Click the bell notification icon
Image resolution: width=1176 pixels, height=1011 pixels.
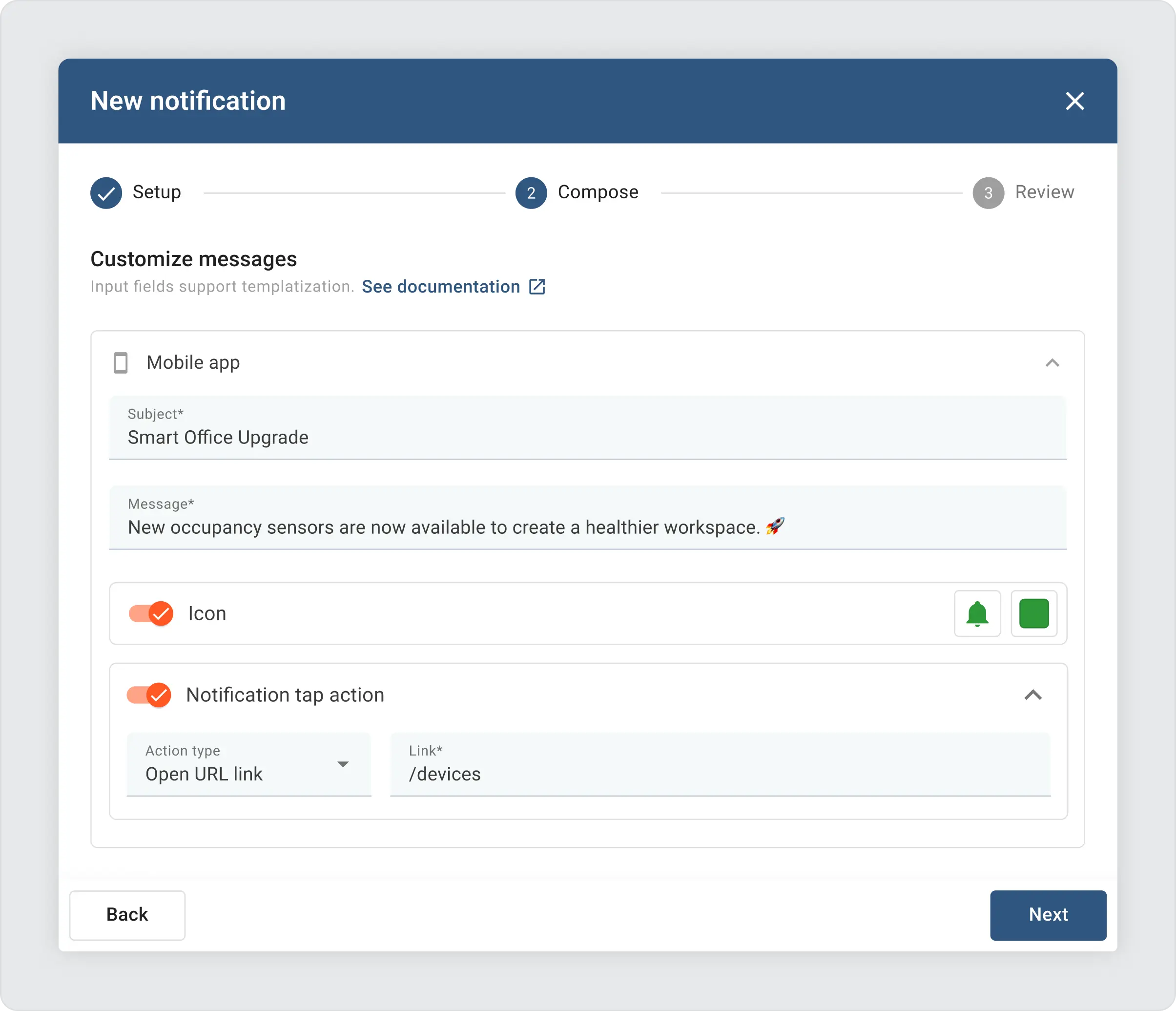click(x=976, y=613)
